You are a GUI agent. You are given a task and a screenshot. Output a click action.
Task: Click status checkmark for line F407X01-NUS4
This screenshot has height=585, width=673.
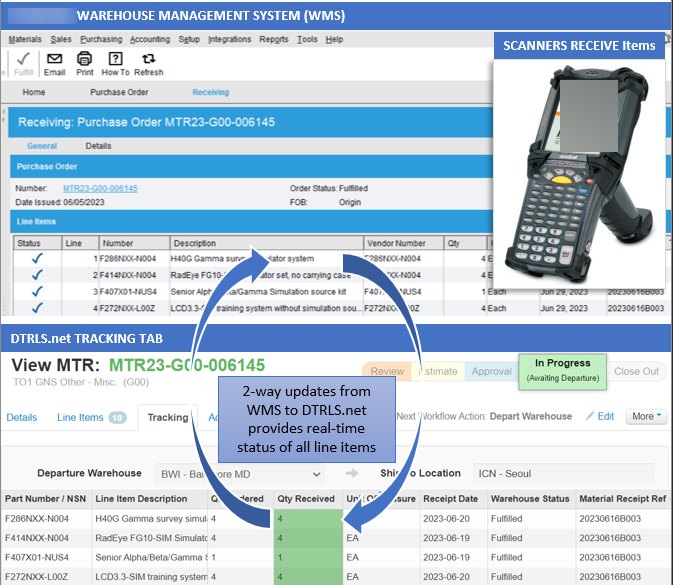(x=37, y=291)
